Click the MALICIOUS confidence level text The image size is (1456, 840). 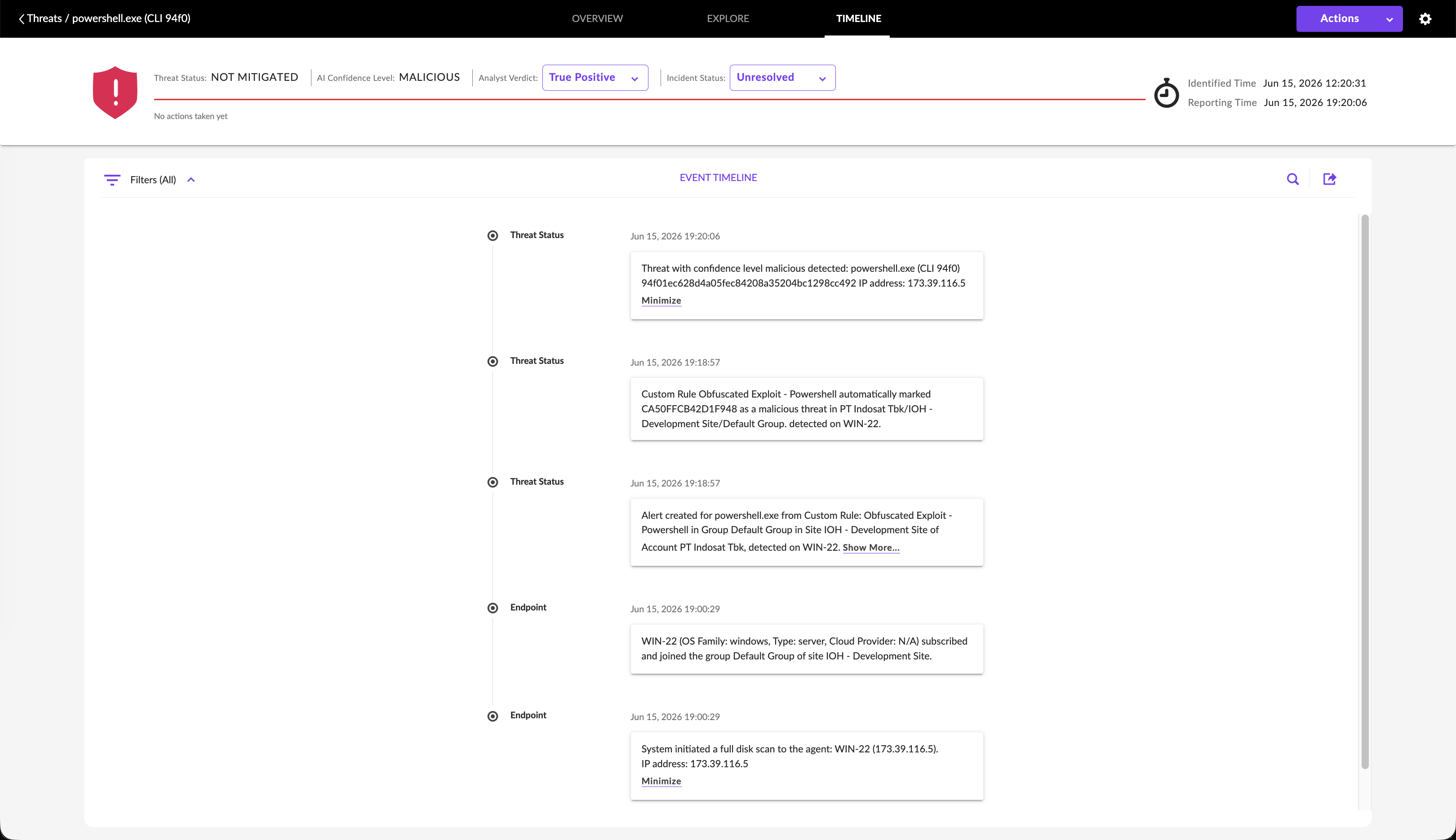pos(429,77)
